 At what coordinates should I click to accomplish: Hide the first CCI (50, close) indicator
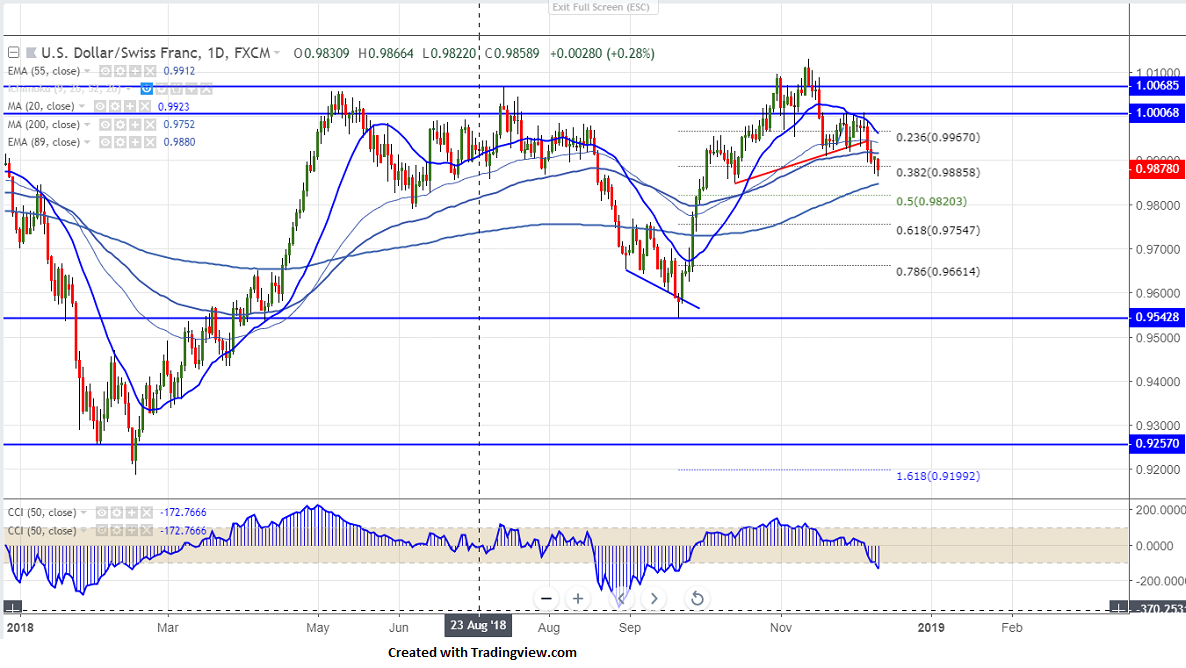coord(102,513)
